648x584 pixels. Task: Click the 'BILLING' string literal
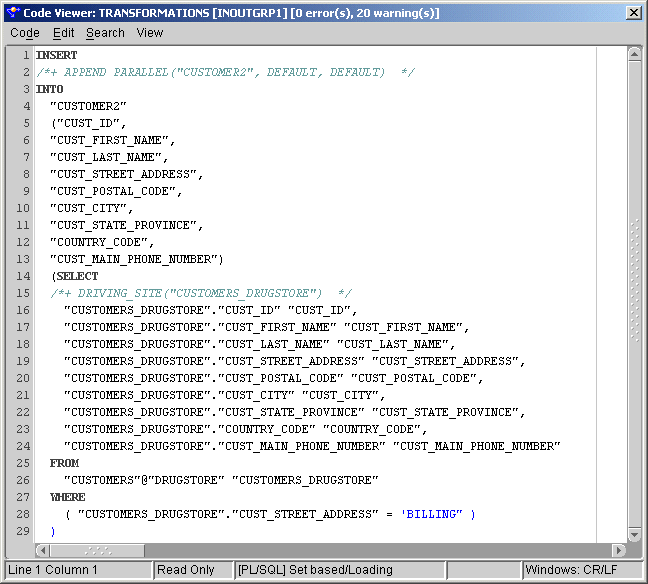click(431, 514)
